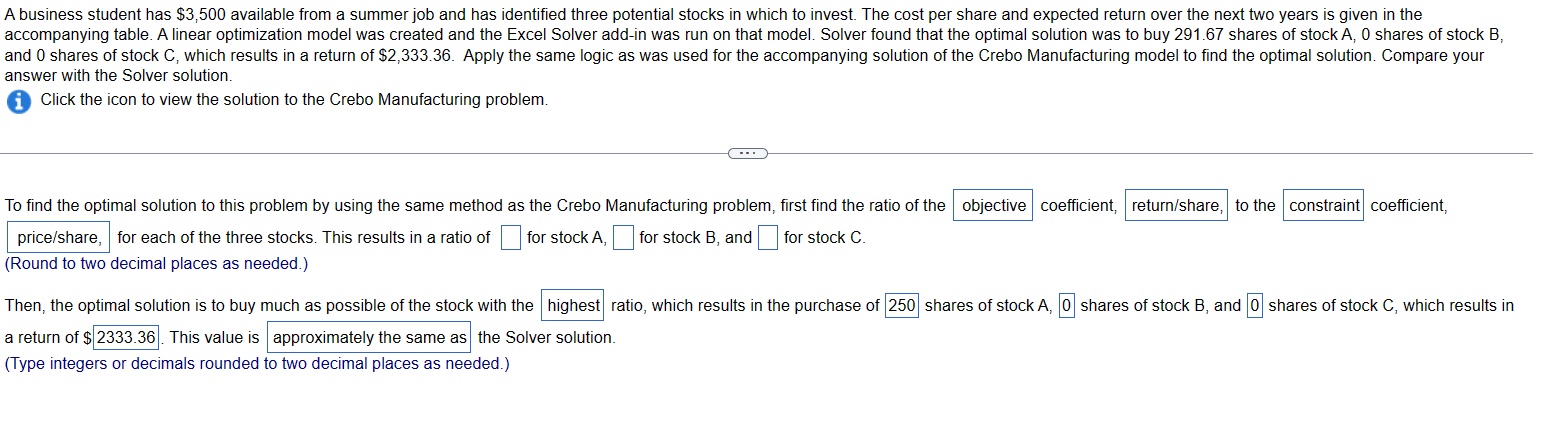The image size is (1545, 435).
Task: Click the blue info icon
Action: [18, 101]
